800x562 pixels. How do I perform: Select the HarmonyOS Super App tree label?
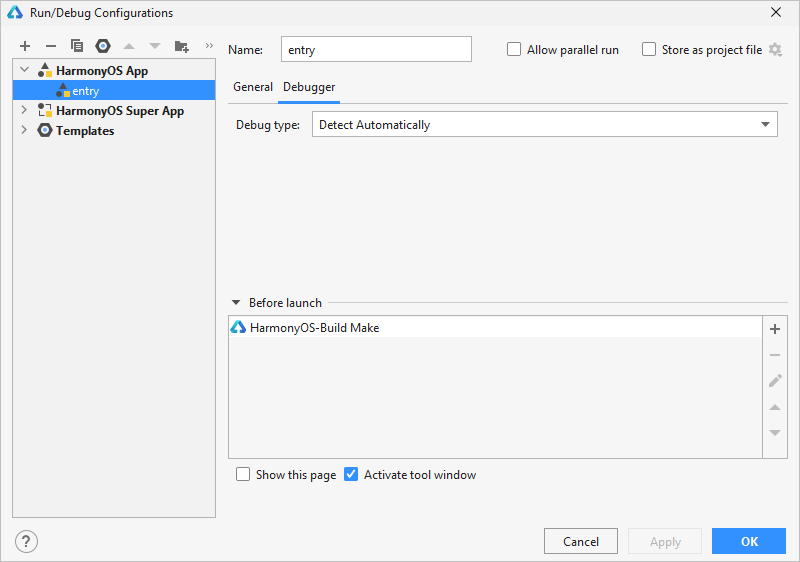pyautogui.click(x=120, y=111)
